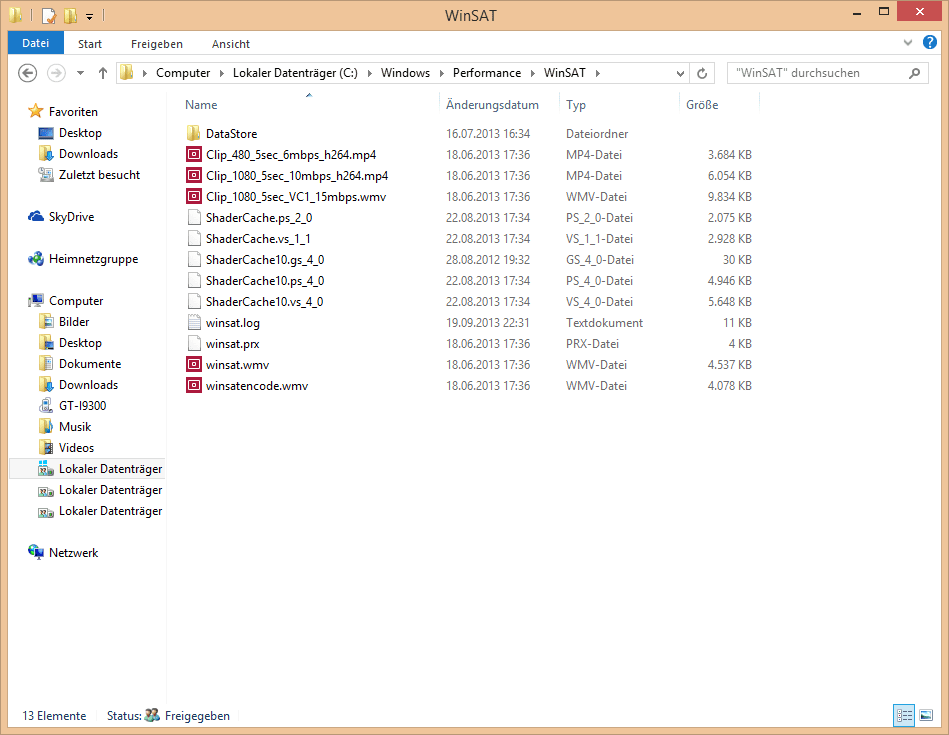The image size is (949, 735).
Task: Expand the breadcrumb arrow after Lokaler Datenträger (C:)
Action: [x=369, y=73]
